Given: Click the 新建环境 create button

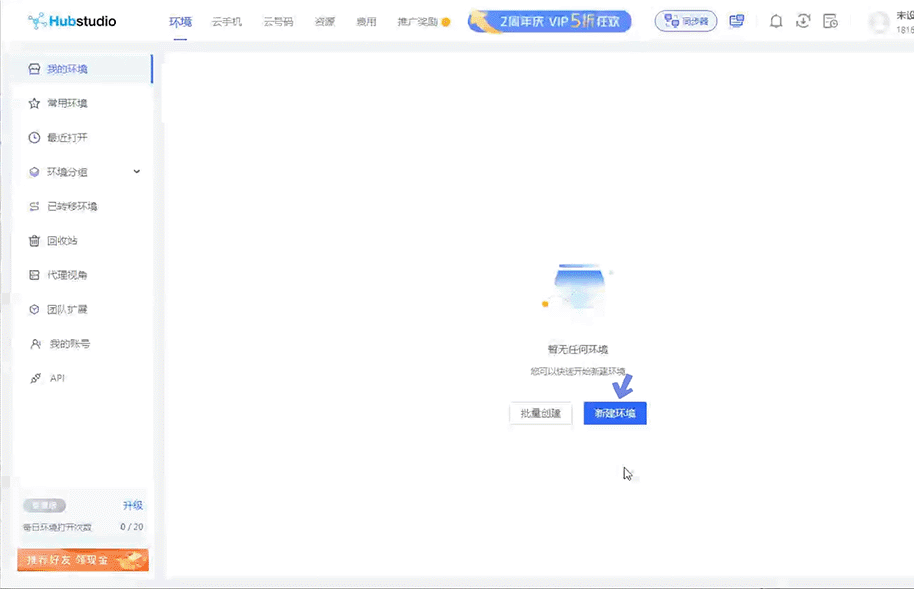Looking at the screenshot, I should coord(614,412).
